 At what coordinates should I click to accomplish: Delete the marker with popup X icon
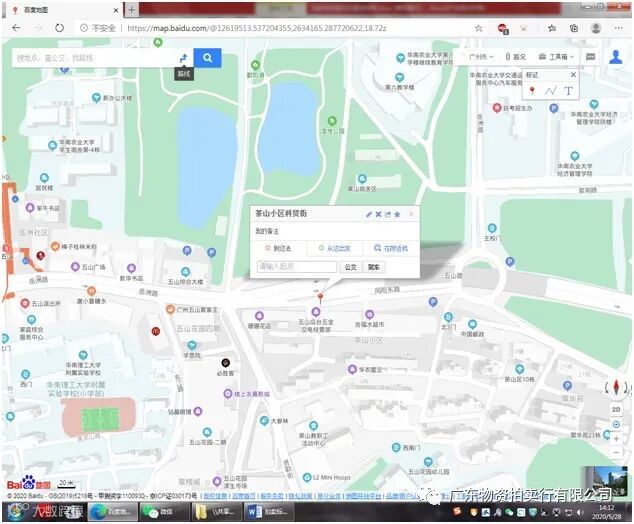pyautogui.click(x=378, y=214)
